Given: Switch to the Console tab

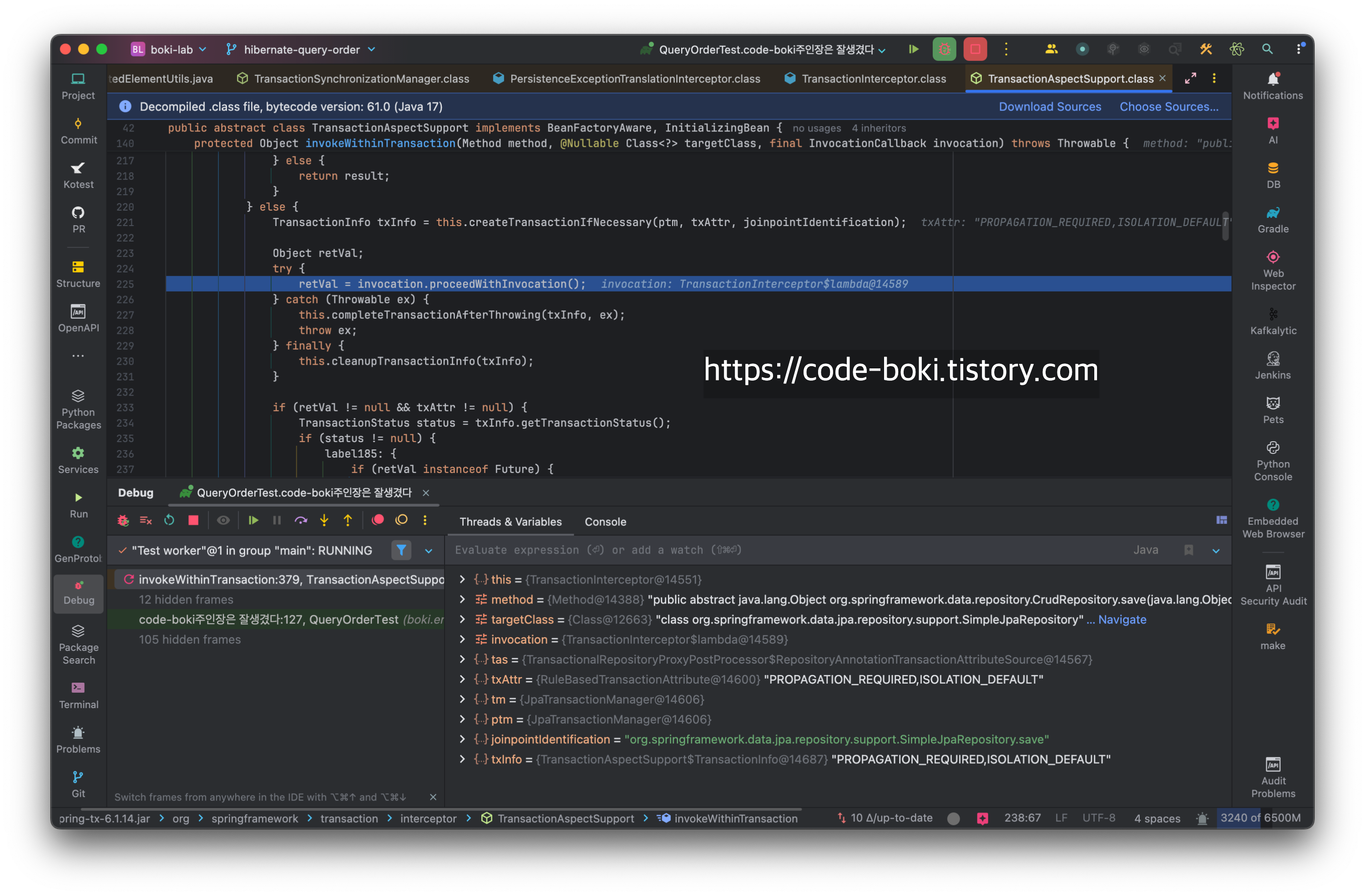Looking at the screenshot, I should click(x=605, y=522).
